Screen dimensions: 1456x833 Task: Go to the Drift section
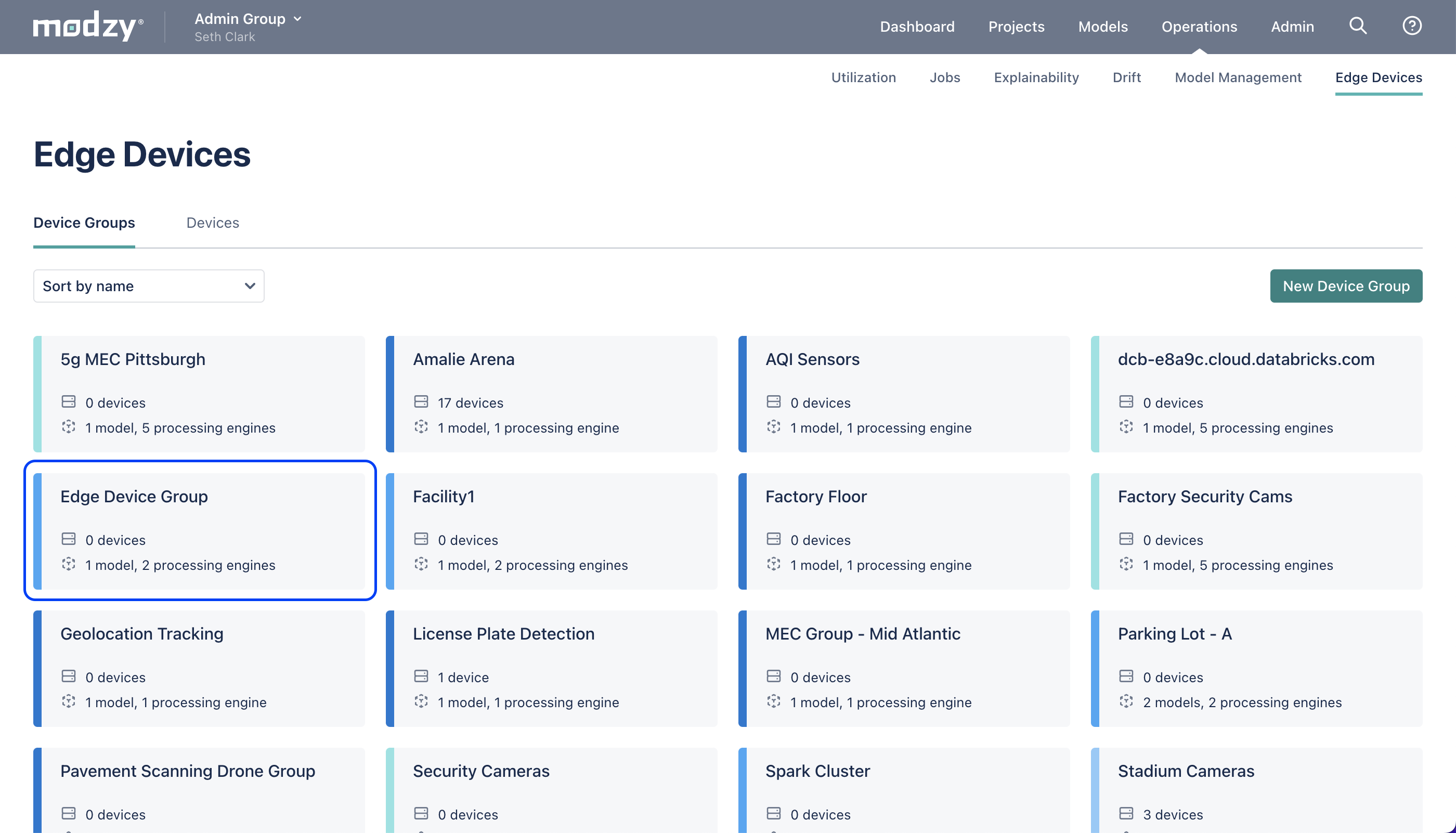click(x=1126, y=77)
